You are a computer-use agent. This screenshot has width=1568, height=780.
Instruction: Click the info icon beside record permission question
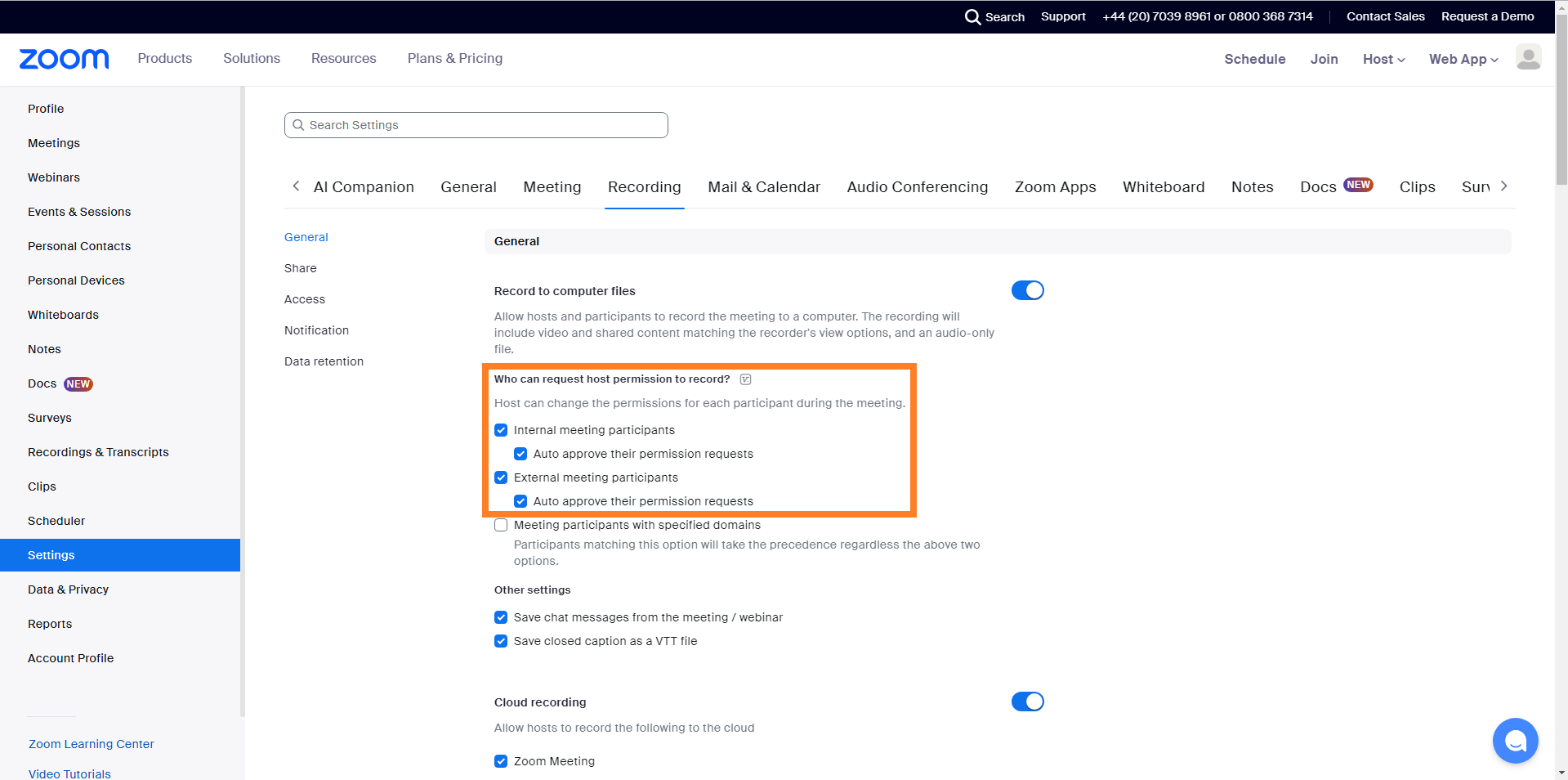coord(745,379)
